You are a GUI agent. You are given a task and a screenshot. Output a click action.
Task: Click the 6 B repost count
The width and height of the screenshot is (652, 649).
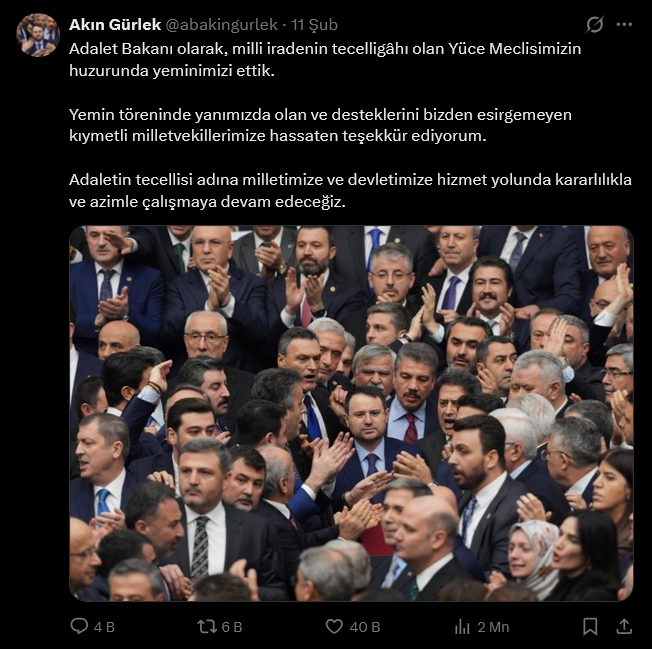pos(232,627)
